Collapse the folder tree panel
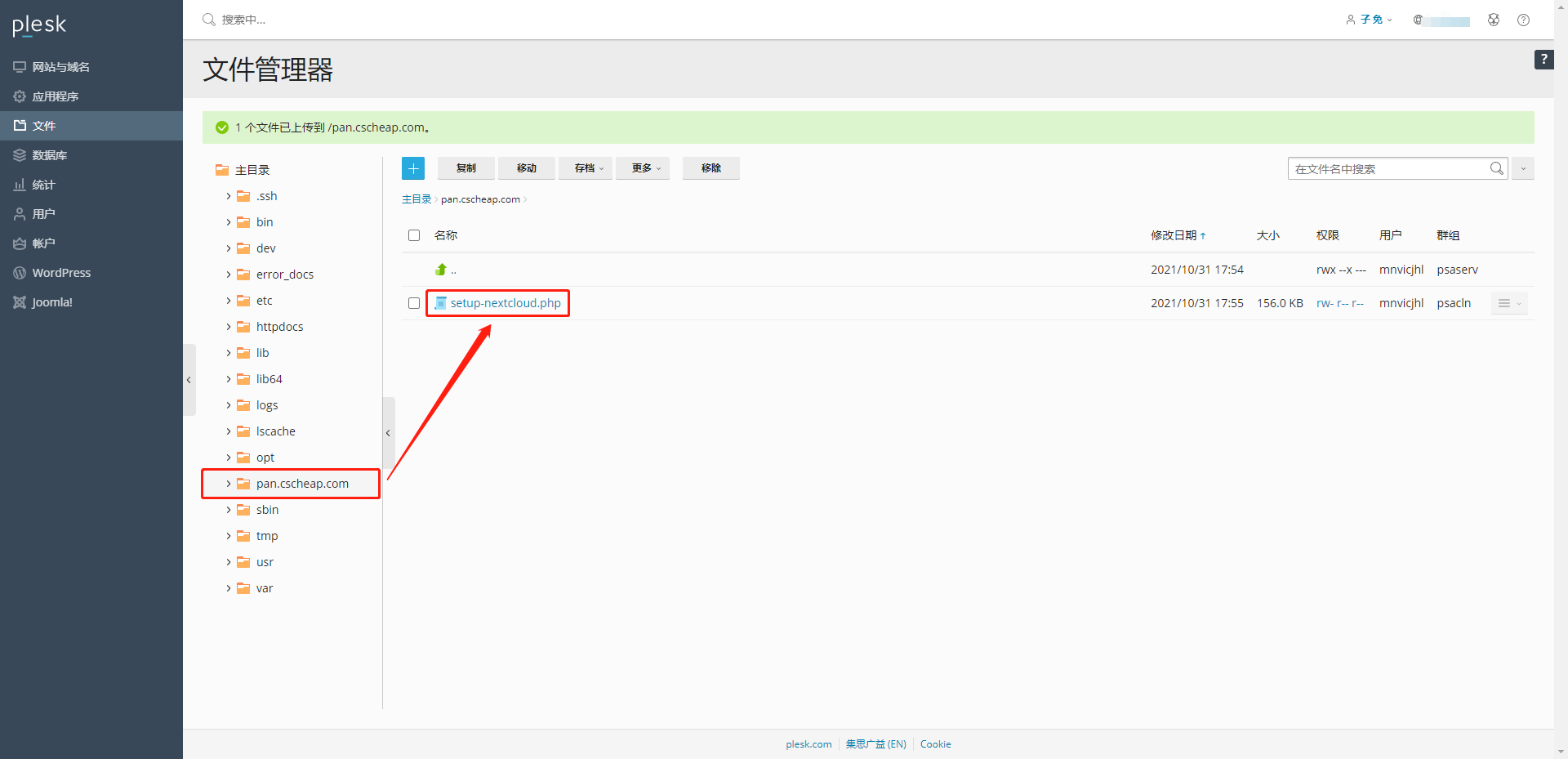The width and height of the screenshot is (1568, 759). [x=388, y=433]
